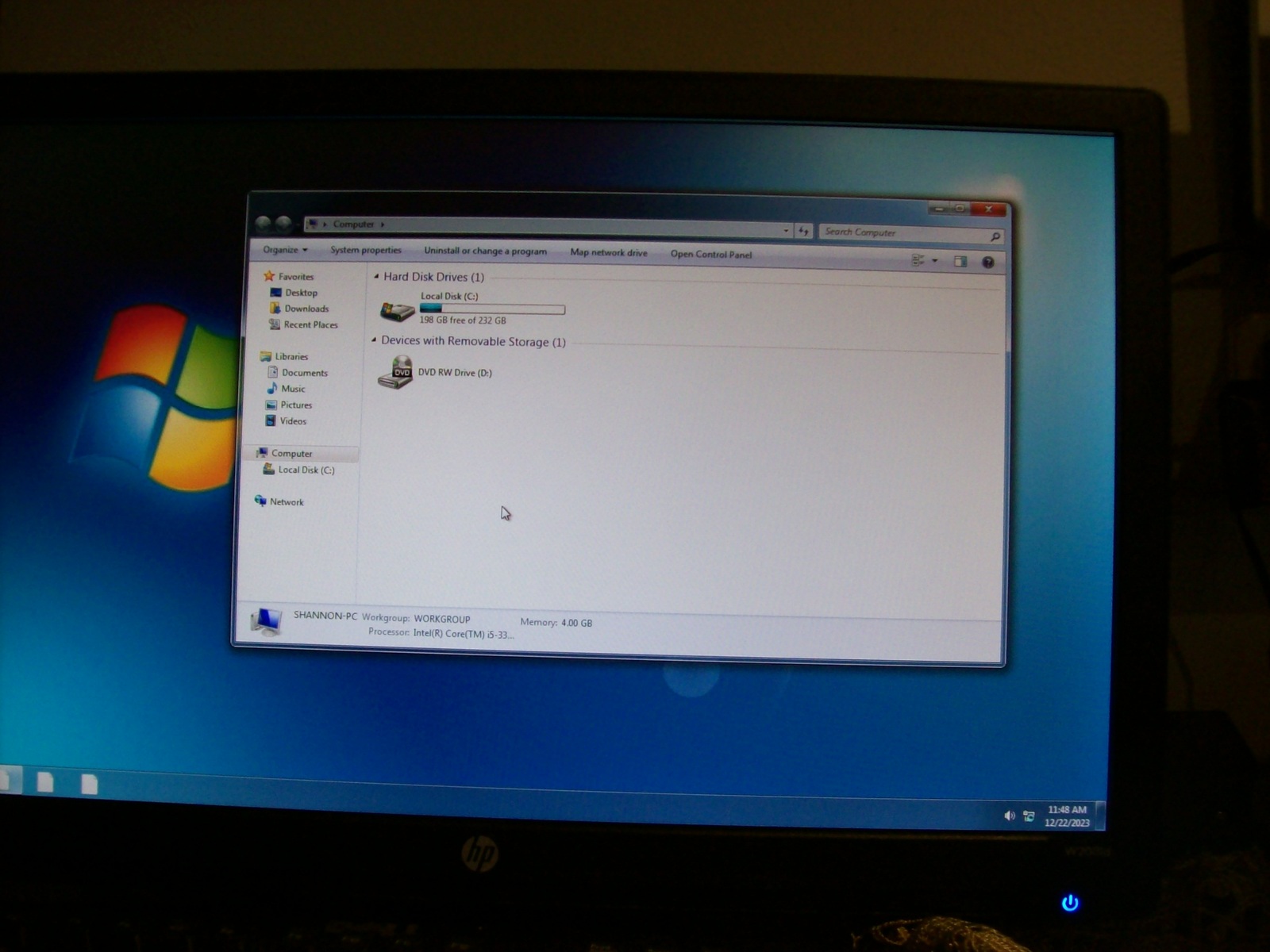Image resolution: width=1270 pixels, height=952 pixels.
Task: Click Map network drive in toolbar
Action: (x=609, y=252)
